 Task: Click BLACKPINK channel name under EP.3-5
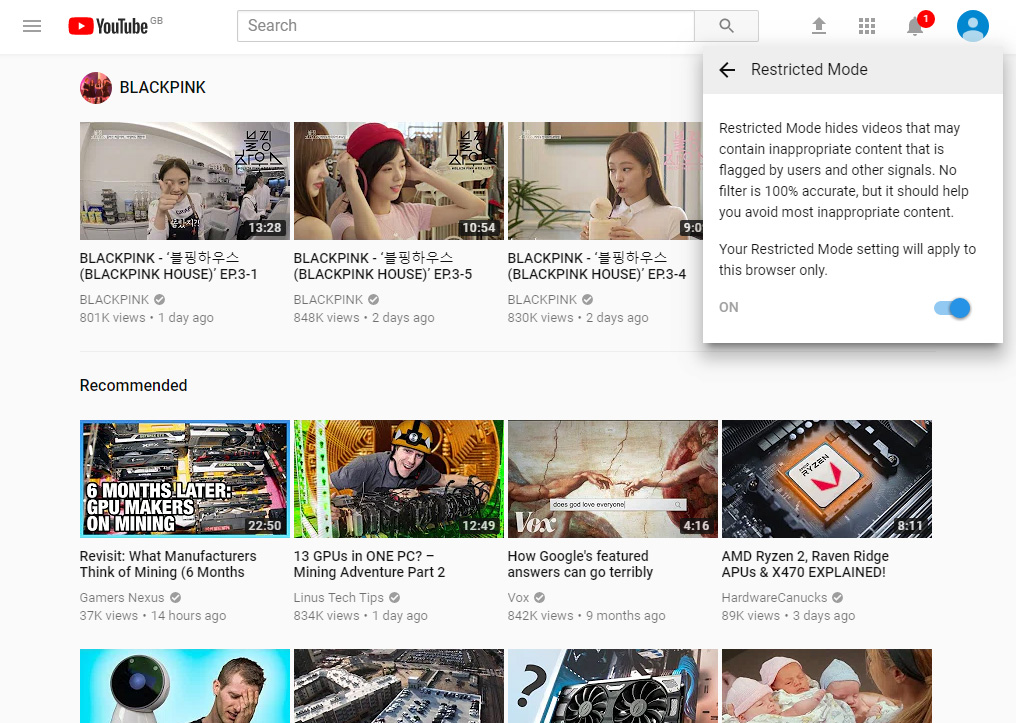point(328,299)
